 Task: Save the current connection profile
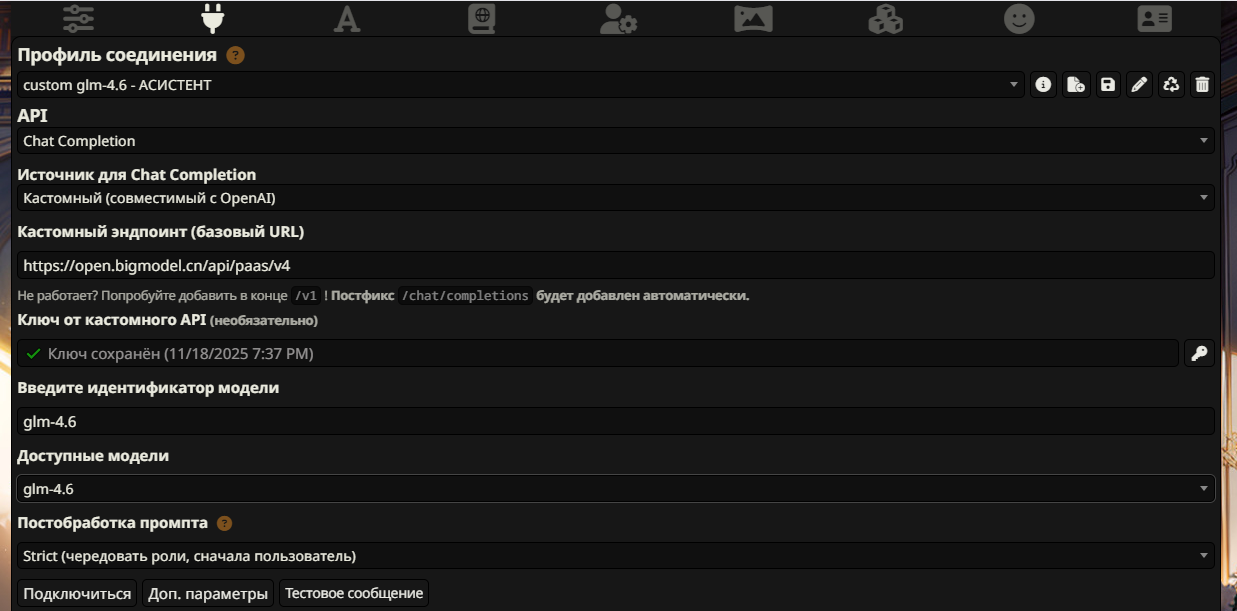coord(1108,85)
